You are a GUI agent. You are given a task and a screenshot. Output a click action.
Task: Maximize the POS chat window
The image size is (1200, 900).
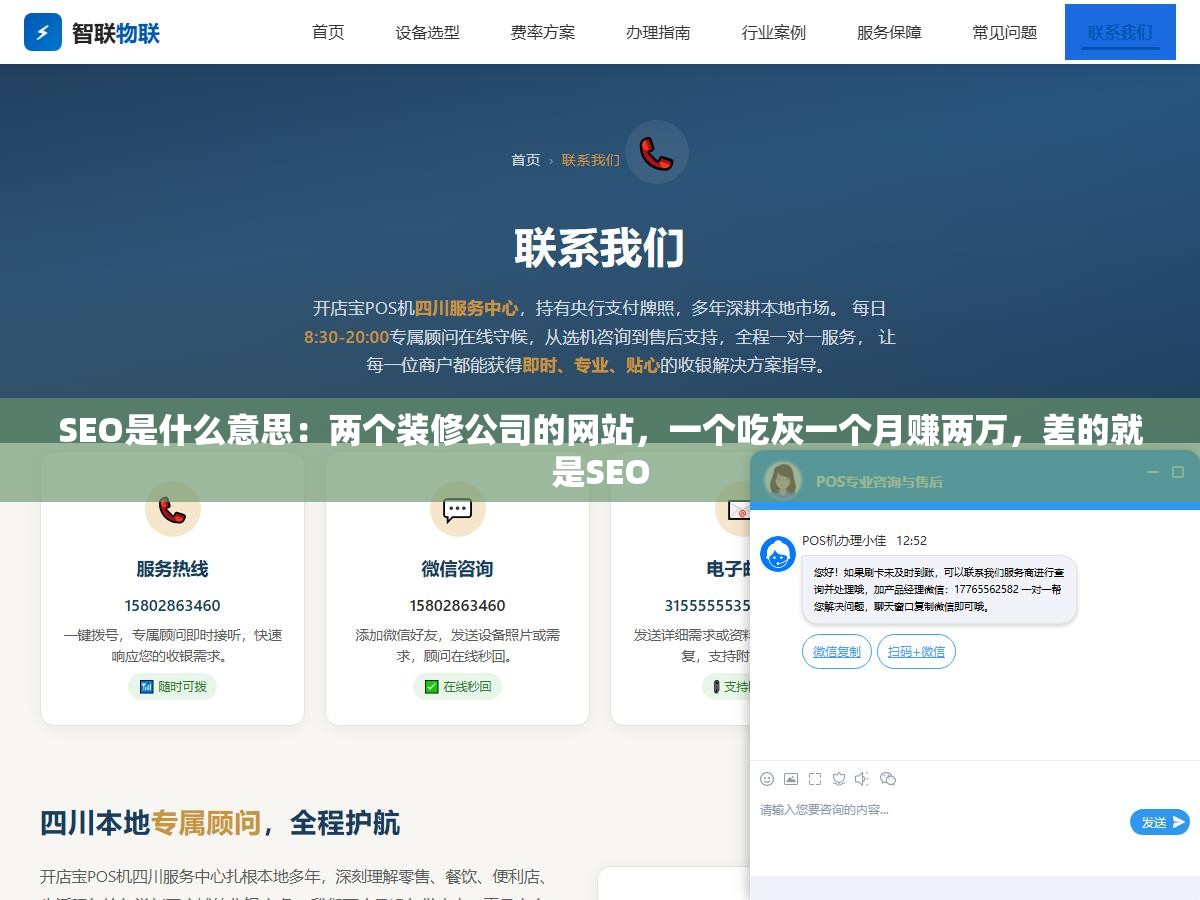pos(1178,472)
